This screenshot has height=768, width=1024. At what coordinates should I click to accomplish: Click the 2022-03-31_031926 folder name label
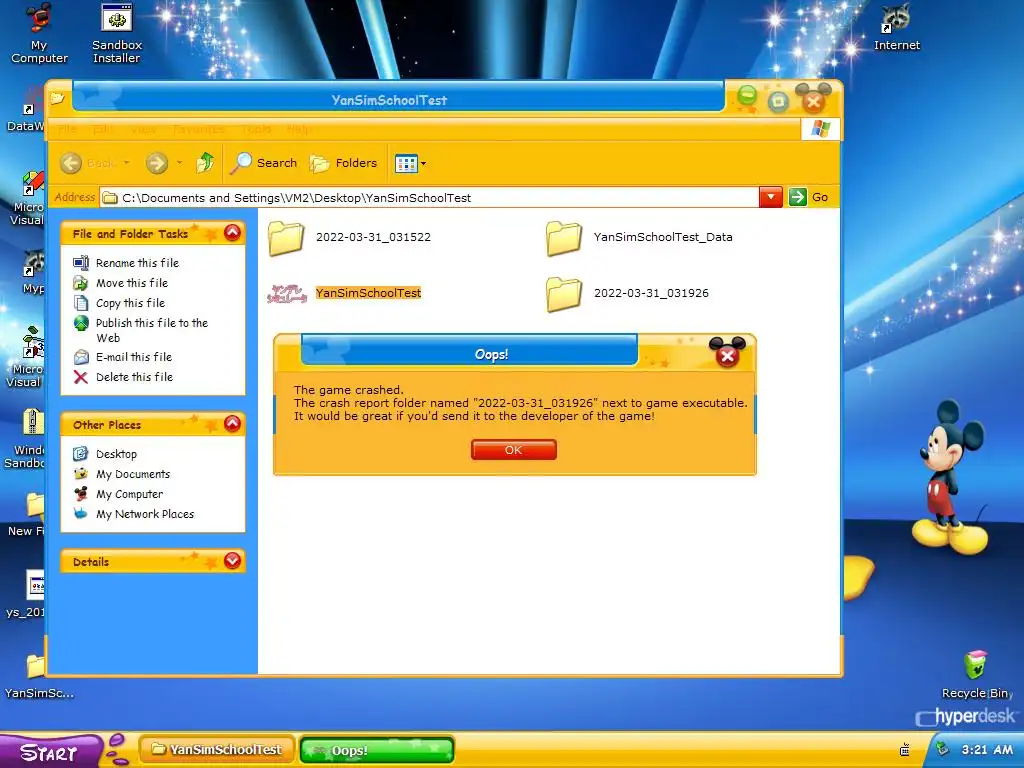click(x=651, y=293)
